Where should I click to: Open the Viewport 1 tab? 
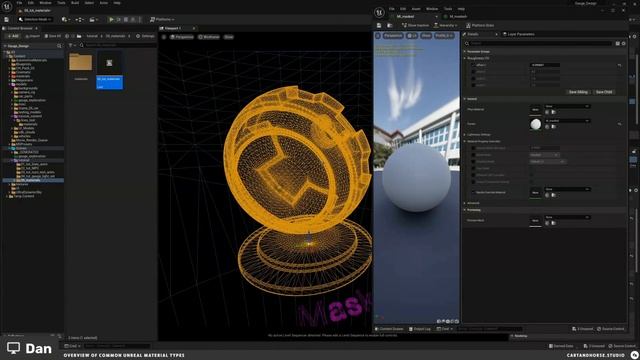(x=173, y=28)
